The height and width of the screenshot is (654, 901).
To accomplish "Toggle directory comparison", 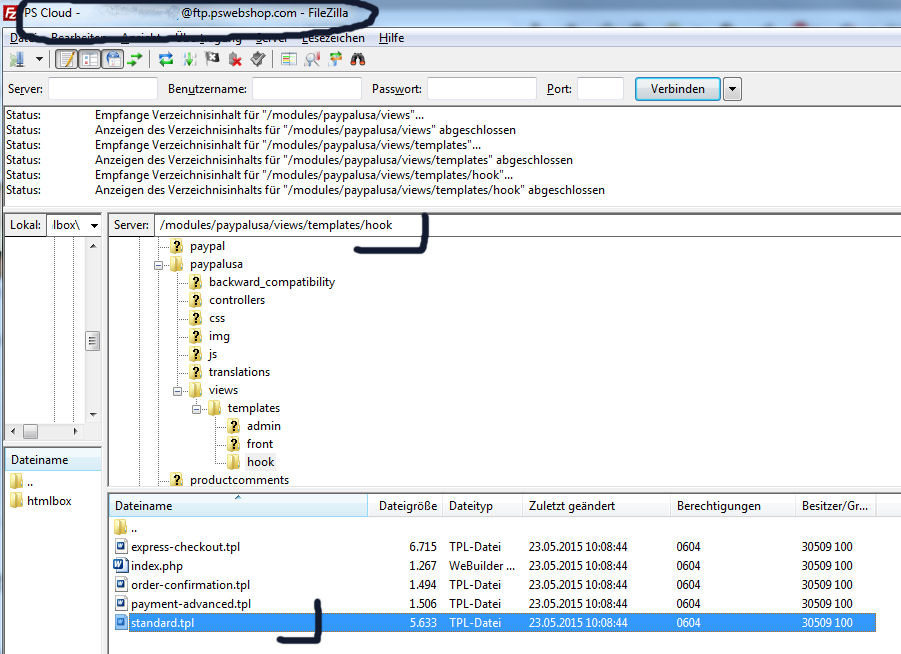I will 312,59.
